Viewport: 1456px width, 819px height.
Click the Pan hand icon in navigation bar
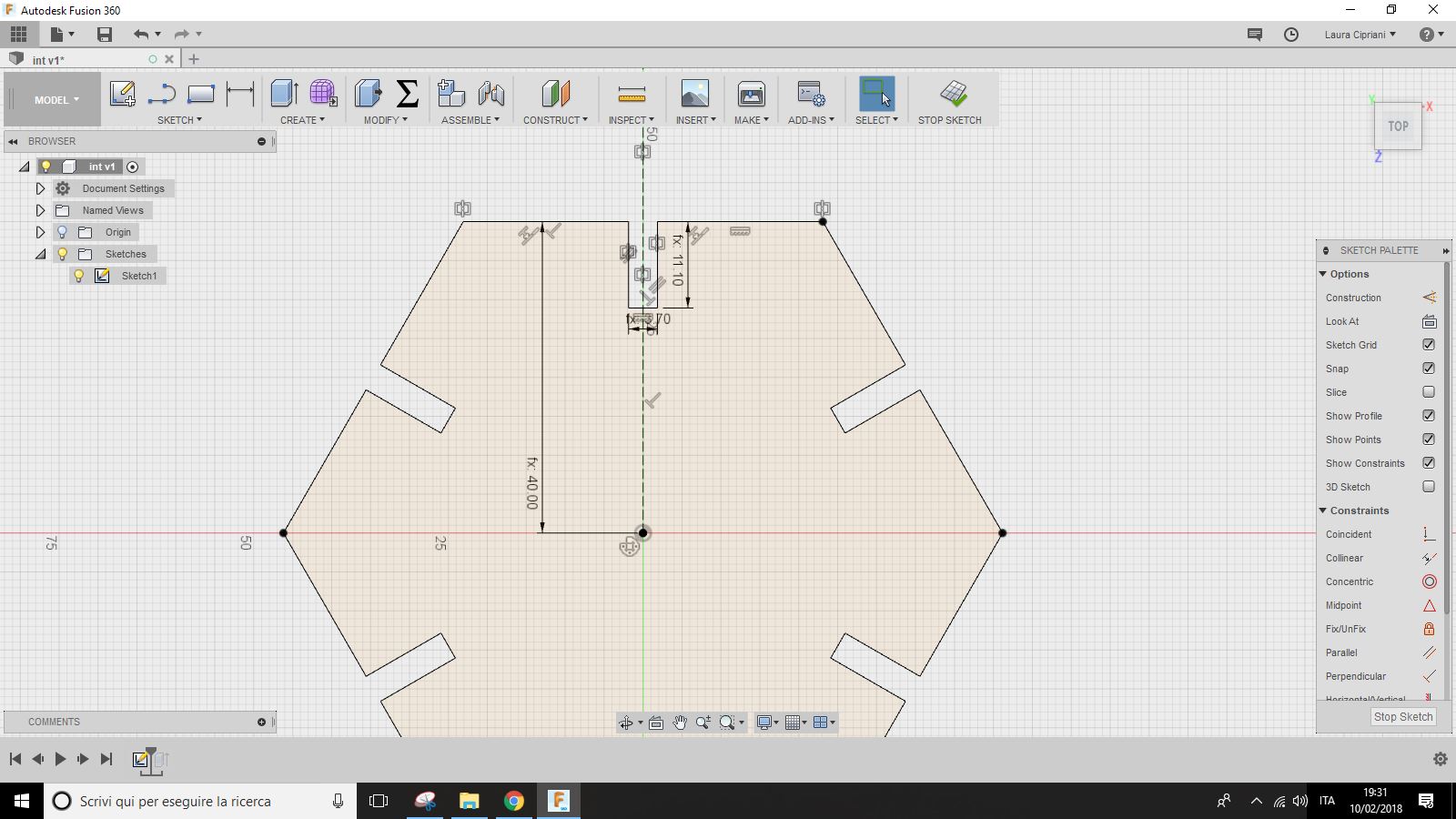(680, 723)
